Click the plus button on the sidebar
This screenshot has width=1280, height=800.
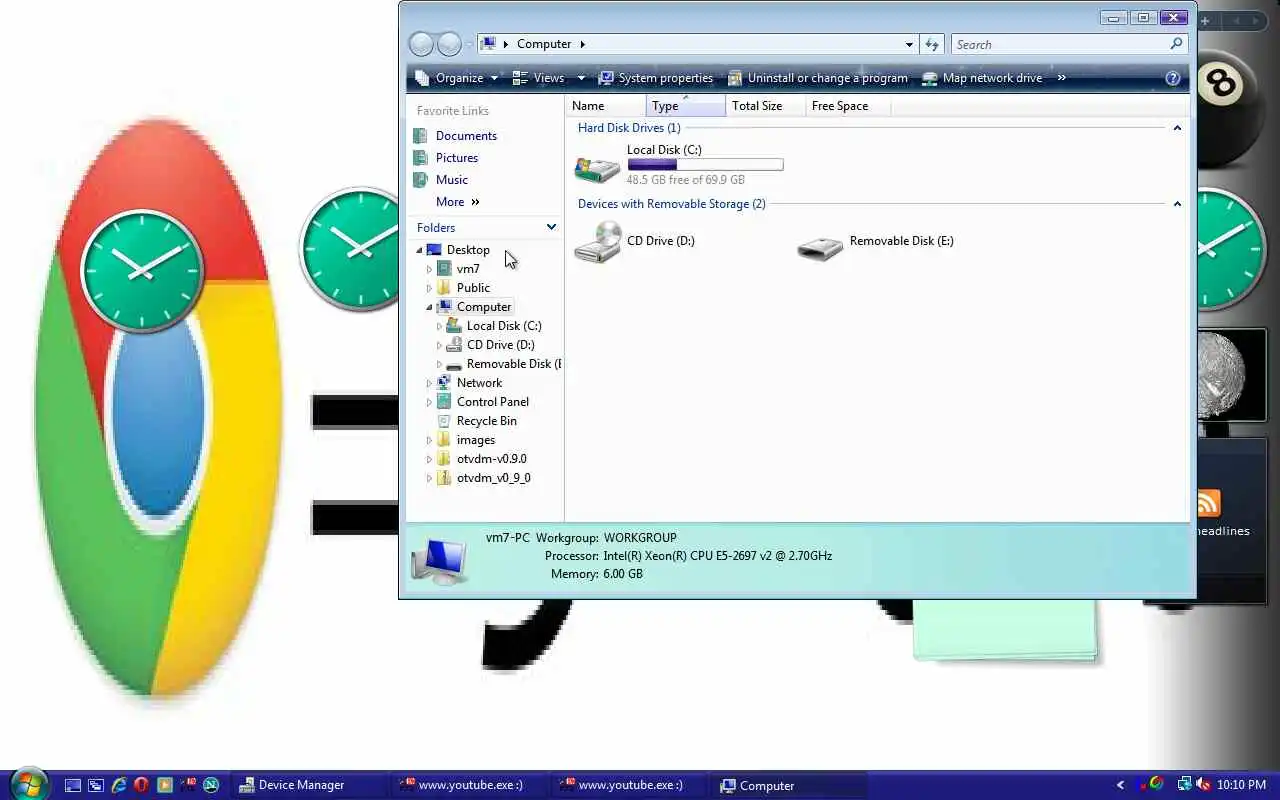[x=1205, y=21]
